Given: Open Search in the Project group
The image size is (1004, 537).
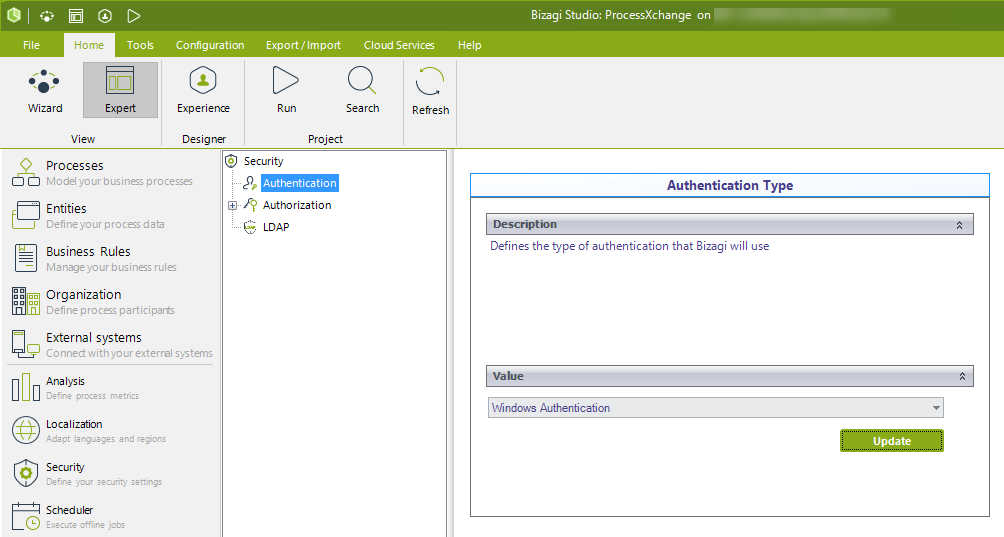Looking at the screenshot, I should click(x=362, y=91).
